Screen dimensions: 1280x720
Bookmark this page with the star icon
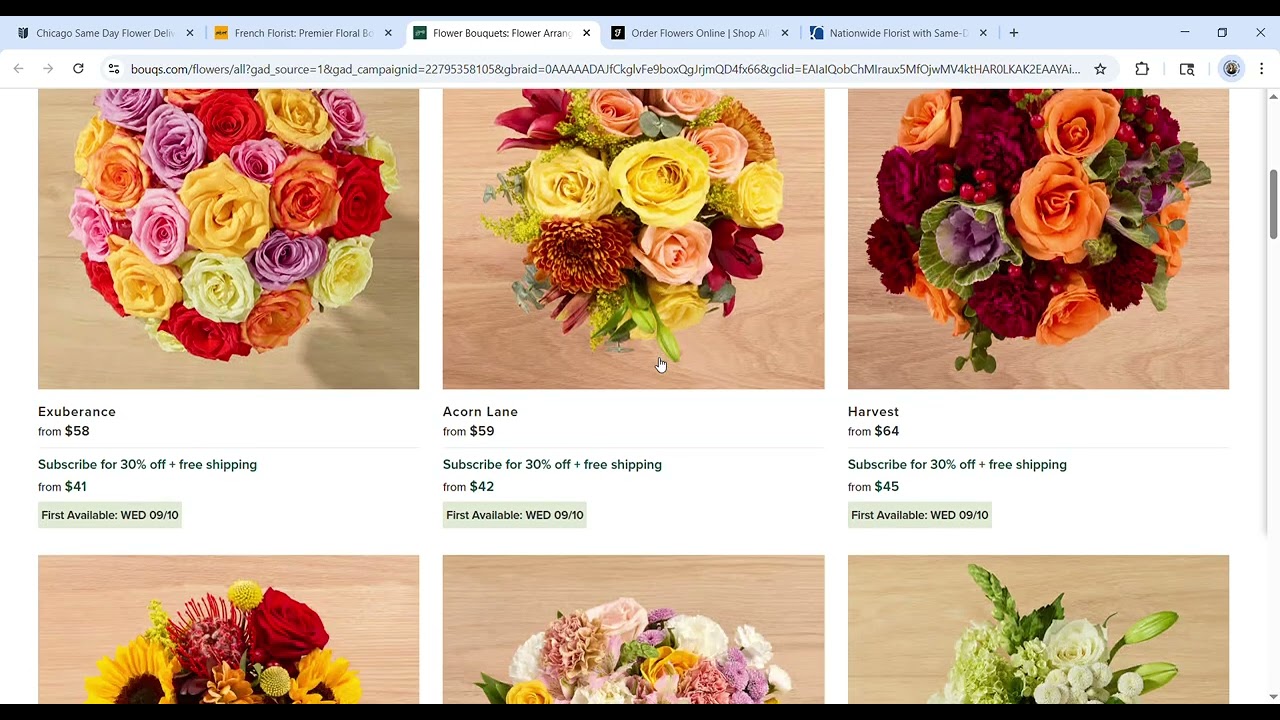coord(1100,69)
